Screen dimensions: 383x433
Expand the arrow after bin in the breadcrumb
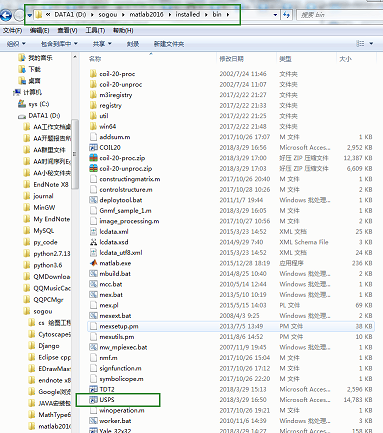(x=228, y=15)
